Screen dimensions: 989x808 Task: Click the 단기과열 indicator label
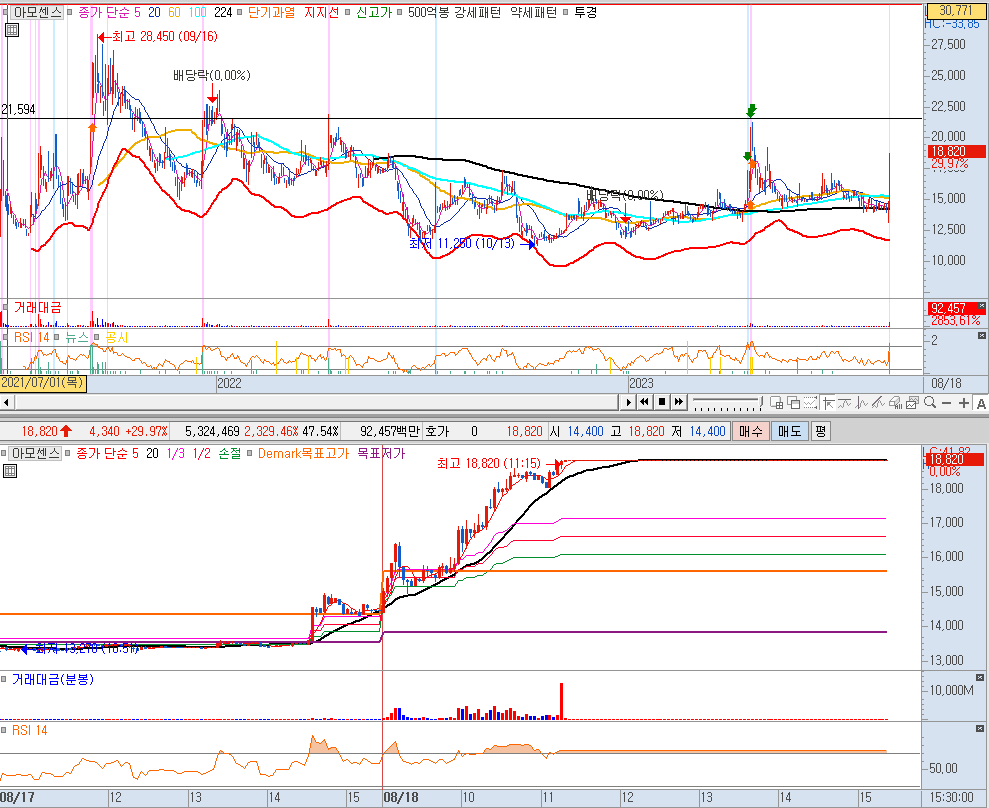pos(271,12)
